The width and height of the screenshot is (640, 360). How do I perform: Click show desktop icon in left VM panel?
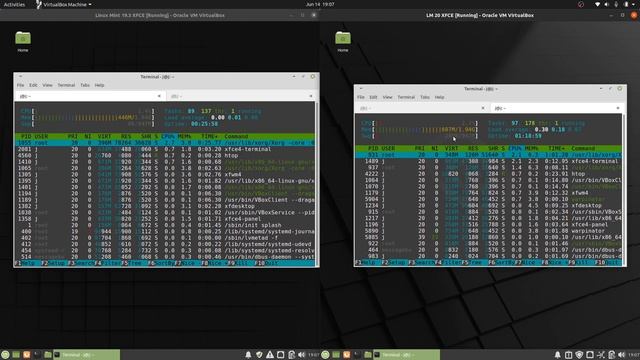[16, 355]
